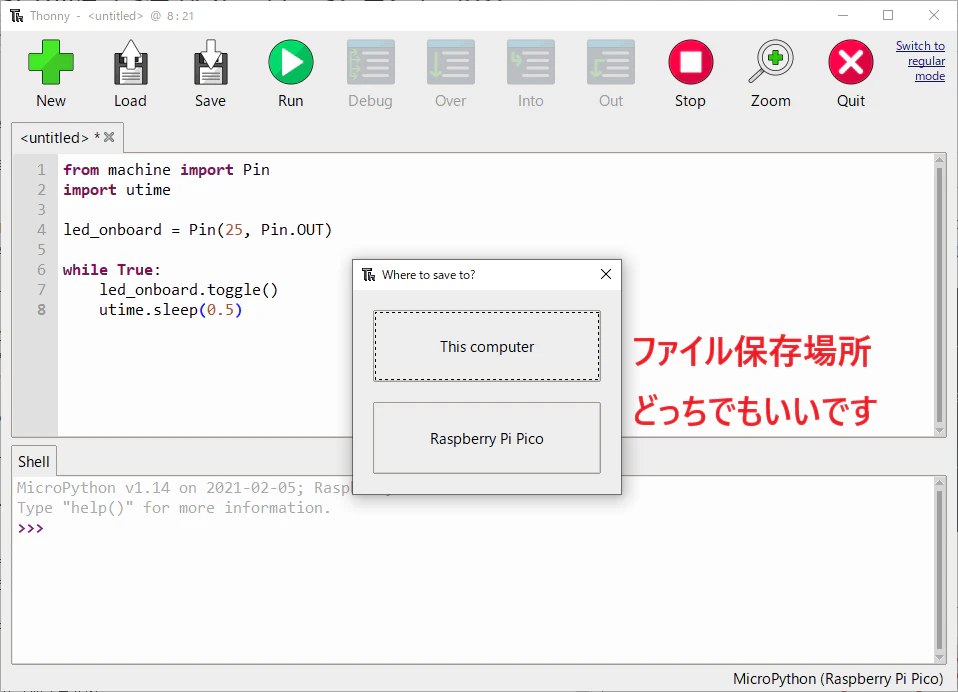958x692 pixels.
Task: Click the 'MicroPython v1.14' shell banner line
Action: 184,488
